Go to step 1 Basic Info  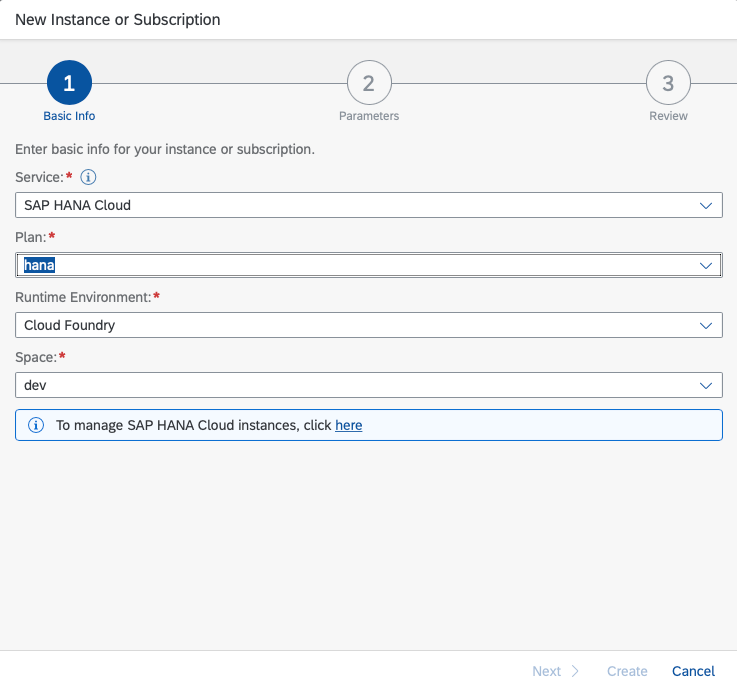pos(69,83)
